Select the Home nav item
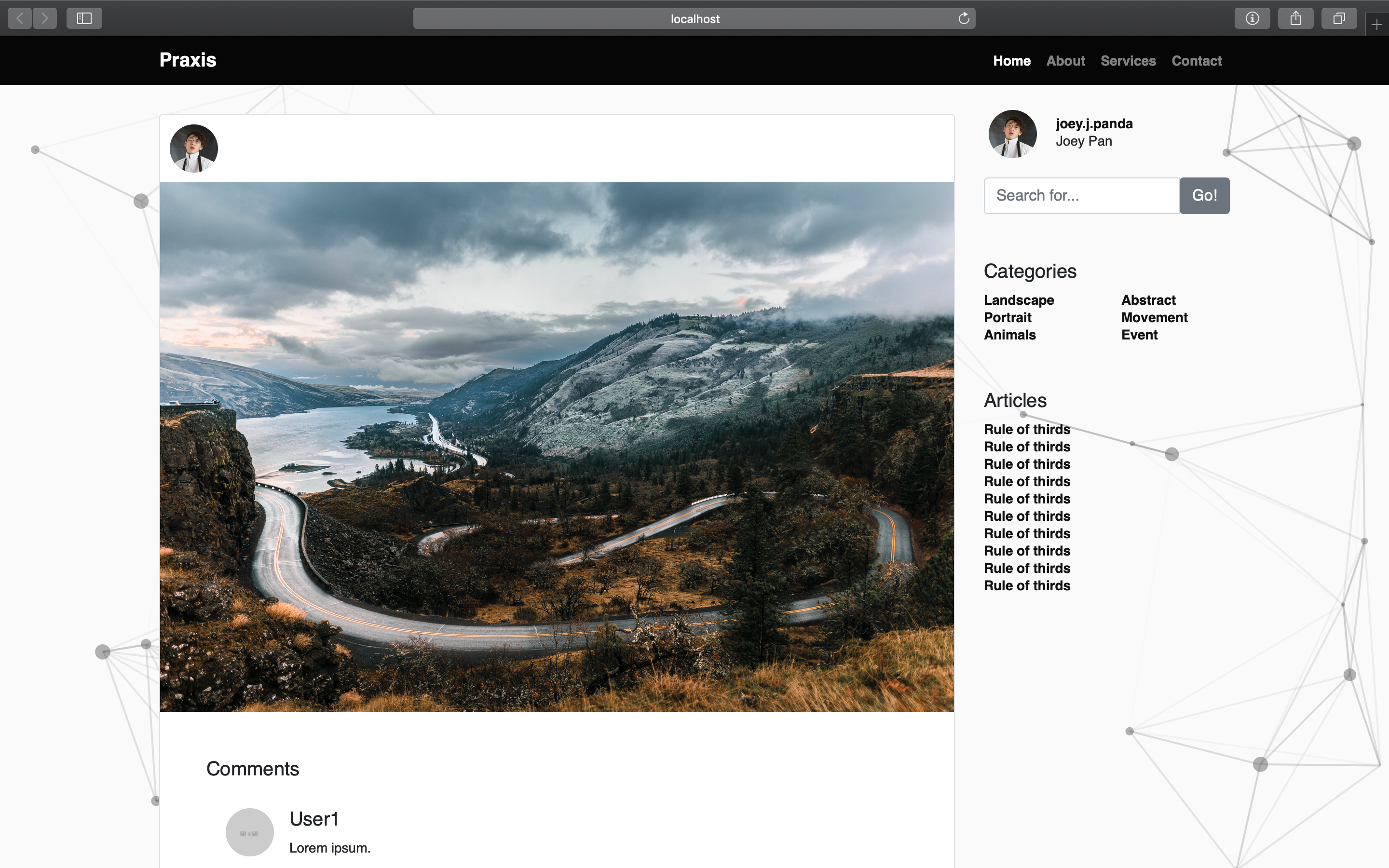Screen dimensions: 1389x868 [x=1011, y=61]
